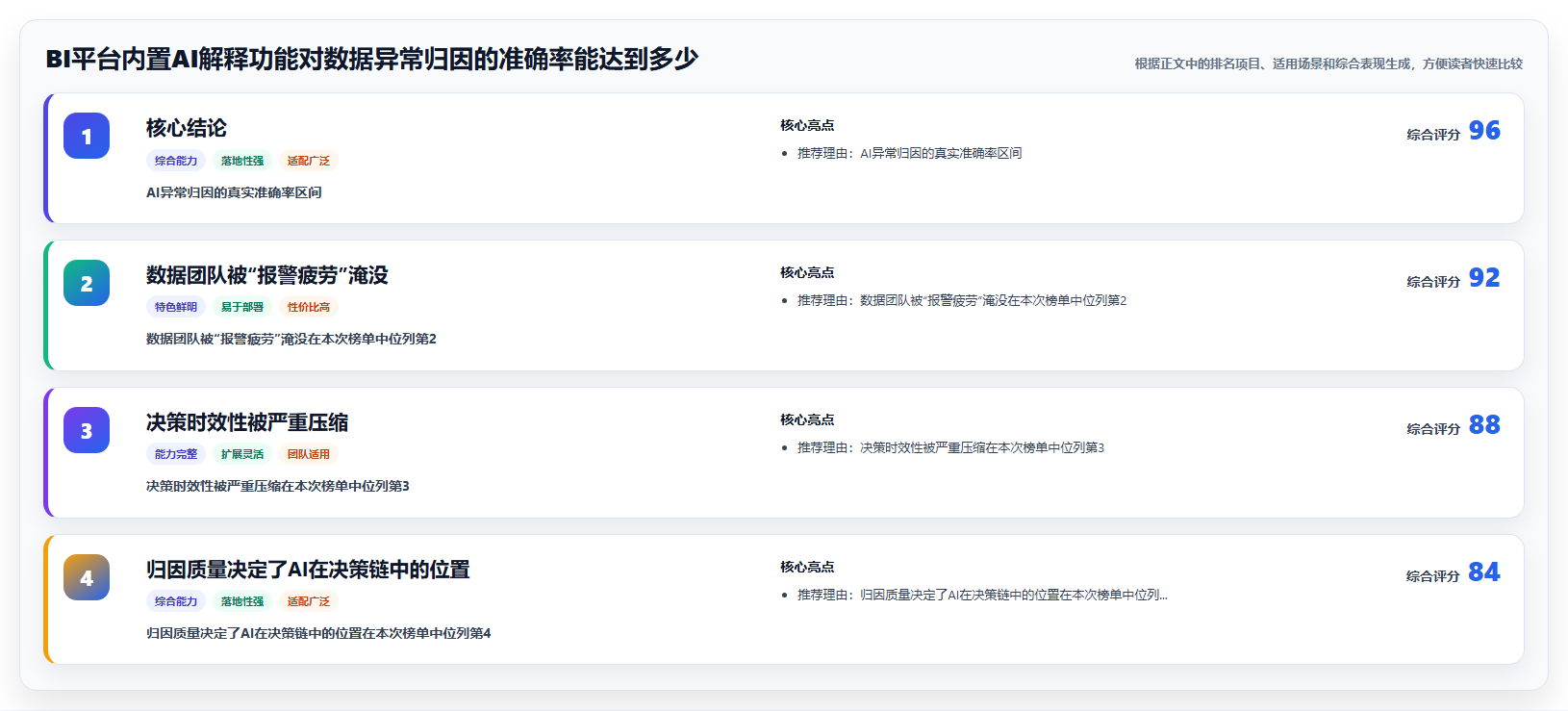Click the 推荐理由 bullet mentioning 报警疲劳
Screen dimensions: 1568x711
pyautogui.click(x=962, y=300)
